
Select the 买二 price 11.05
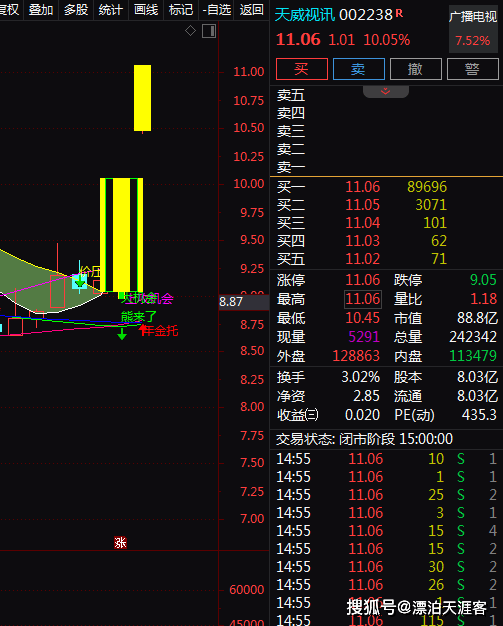pos(362,205)
